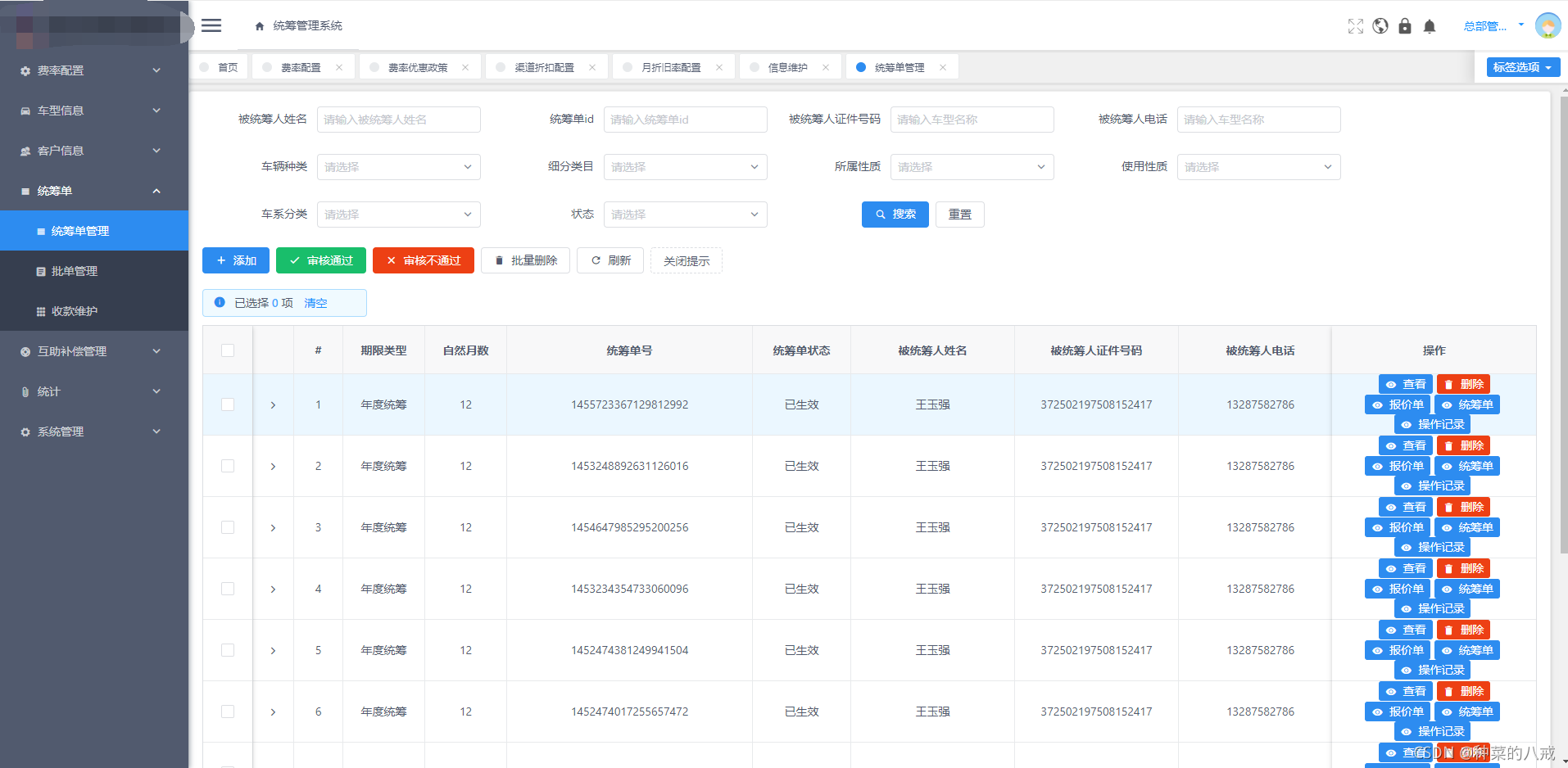Enter fullscreen with the expand icon
This screenshot has width=1568, height=768.
[1356, 26]
